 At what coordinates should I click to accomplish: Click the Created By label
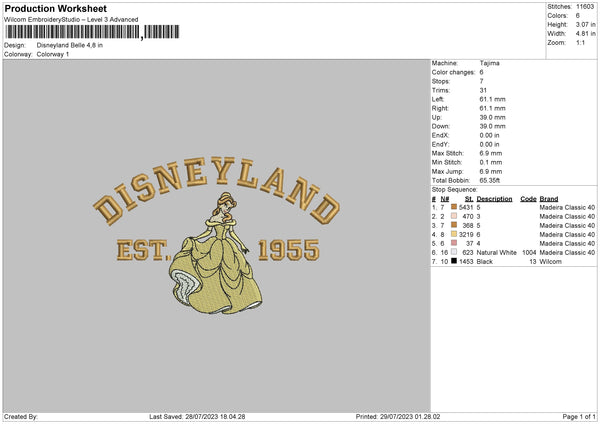pyautogui.click(x=21, y=417)
